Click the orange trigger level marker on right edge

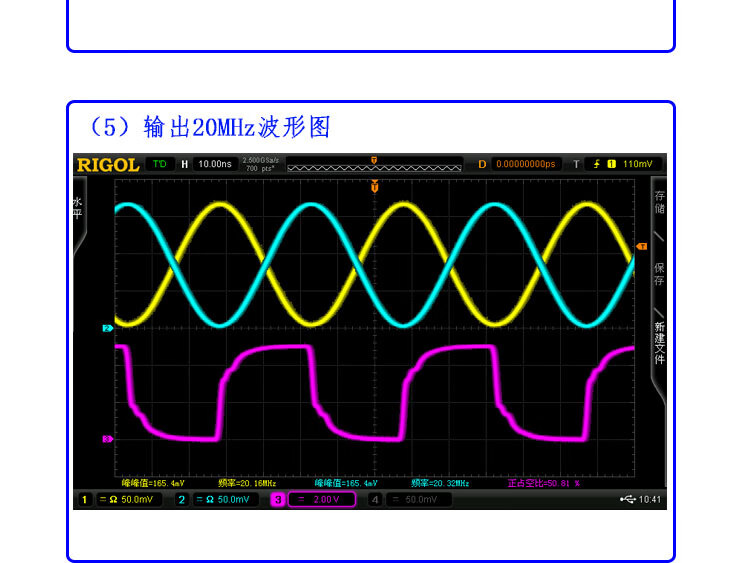pos(641,246)
